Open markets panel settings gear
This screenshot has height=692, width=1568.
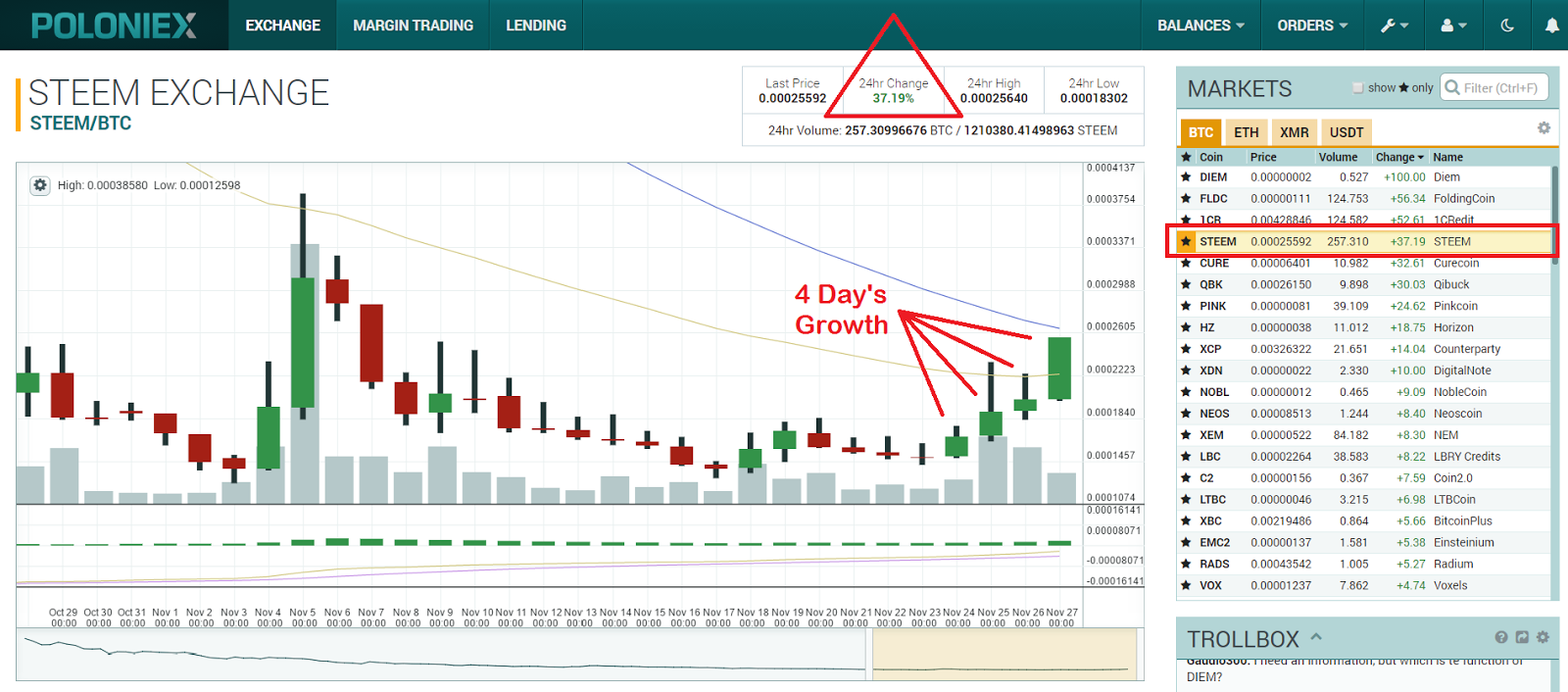click(x=1543, y=128)
